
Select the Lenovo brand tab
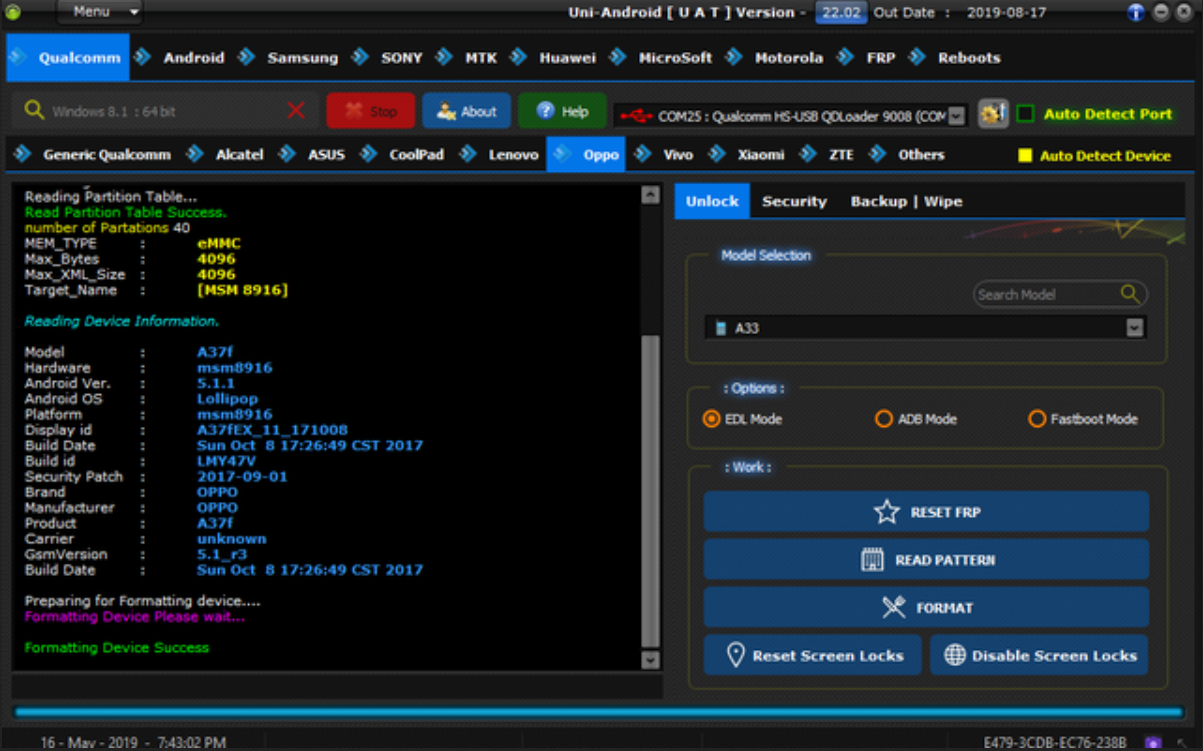tap(513, 155)
